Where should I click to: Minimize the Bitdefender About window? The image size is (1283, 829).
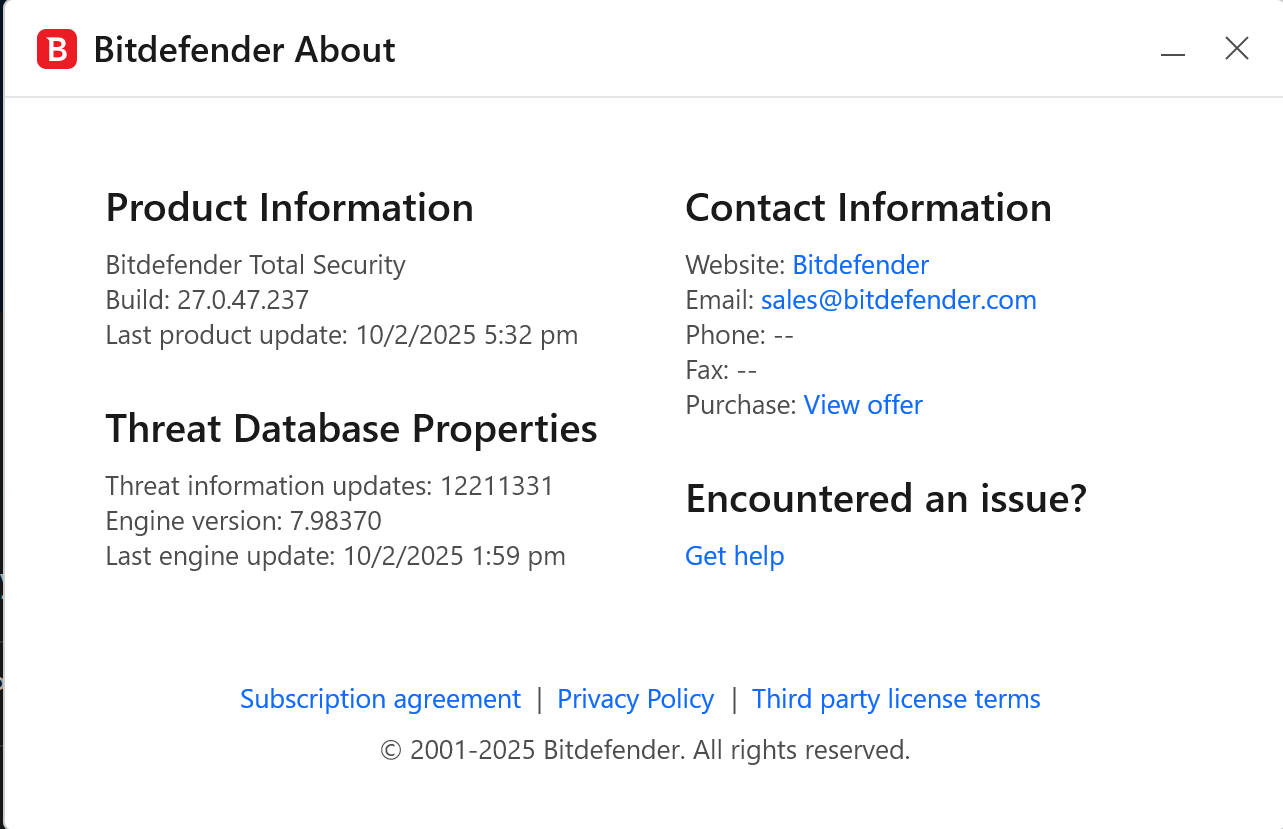(x=1173, y=52)
